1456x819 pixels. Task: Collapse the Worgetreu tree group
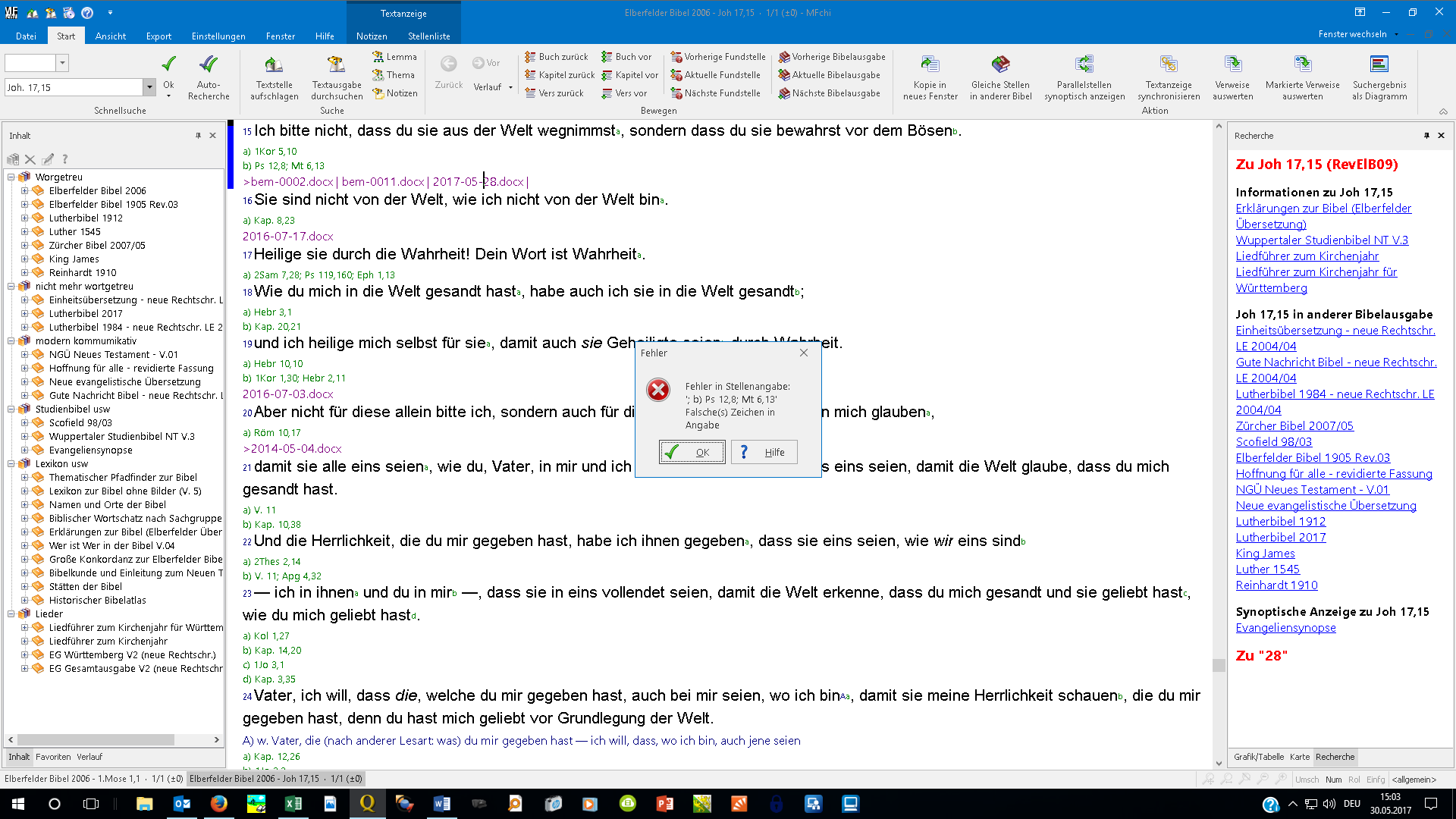11,177
